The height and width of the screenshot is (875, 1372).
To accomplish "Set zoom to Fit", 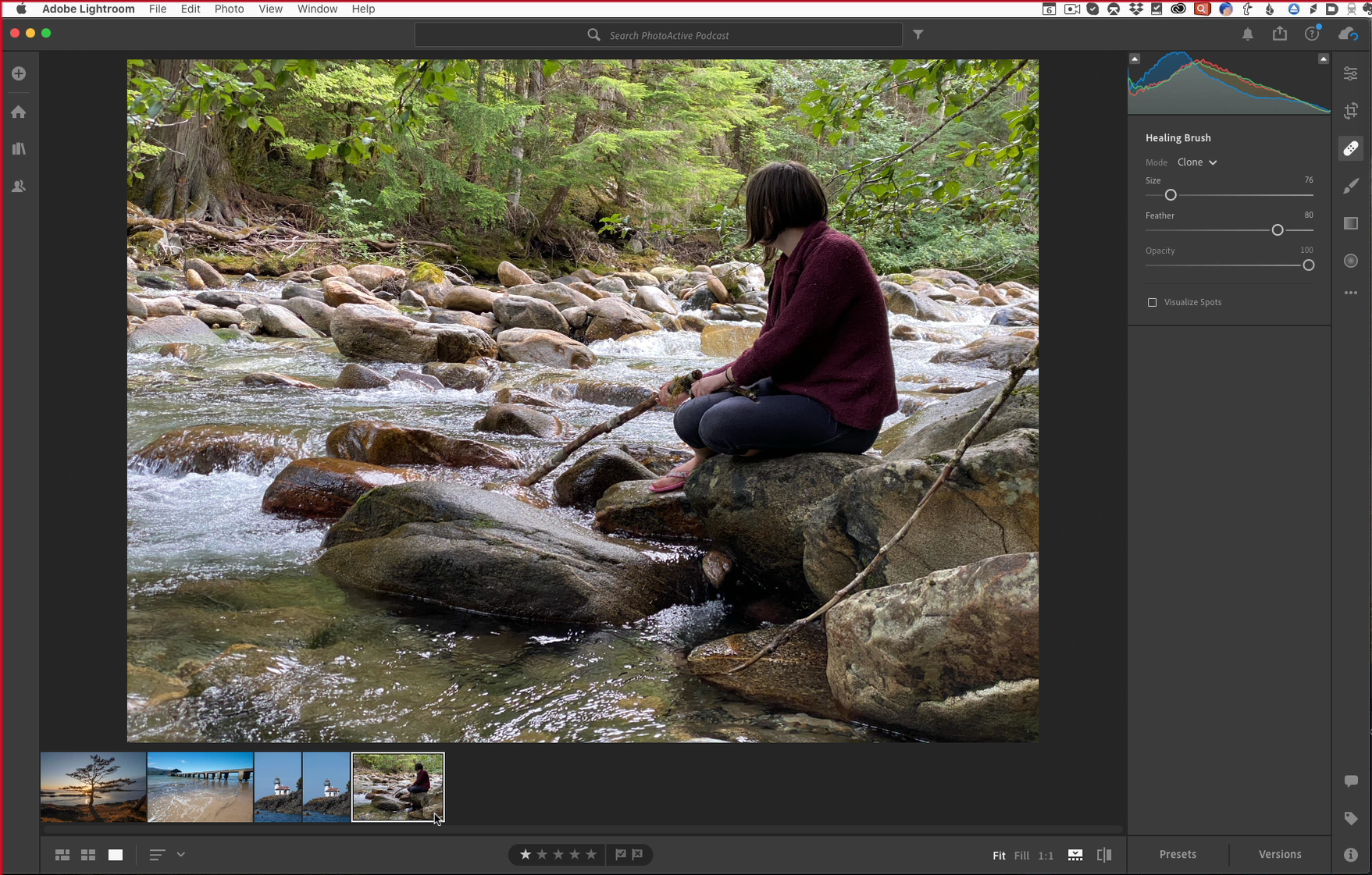I will (x=999, y=855).
